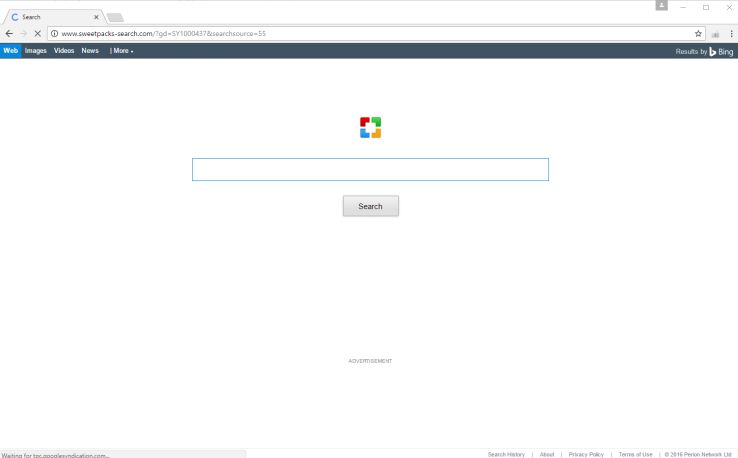Click the colorful SweetPacks logo
The width and height of the screenshot is (738, 458).
[370, 128]
